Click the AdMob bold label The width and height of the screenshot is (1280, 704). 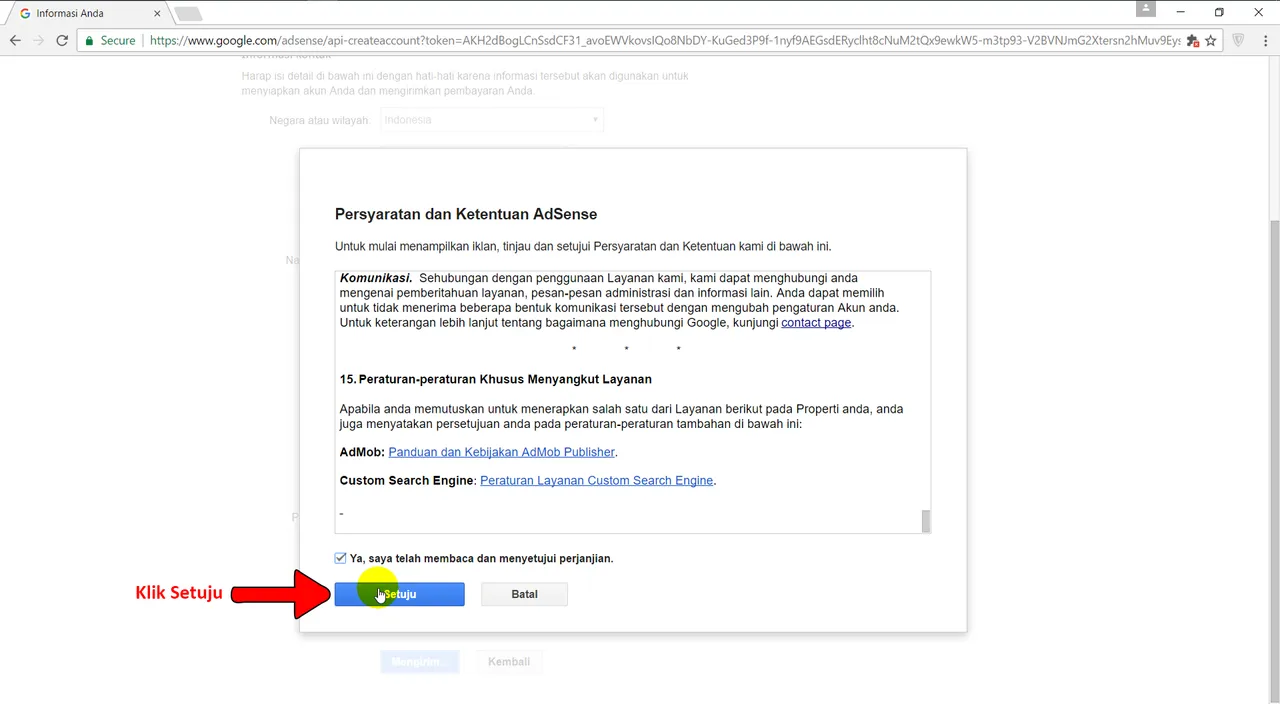click(362, 452)
